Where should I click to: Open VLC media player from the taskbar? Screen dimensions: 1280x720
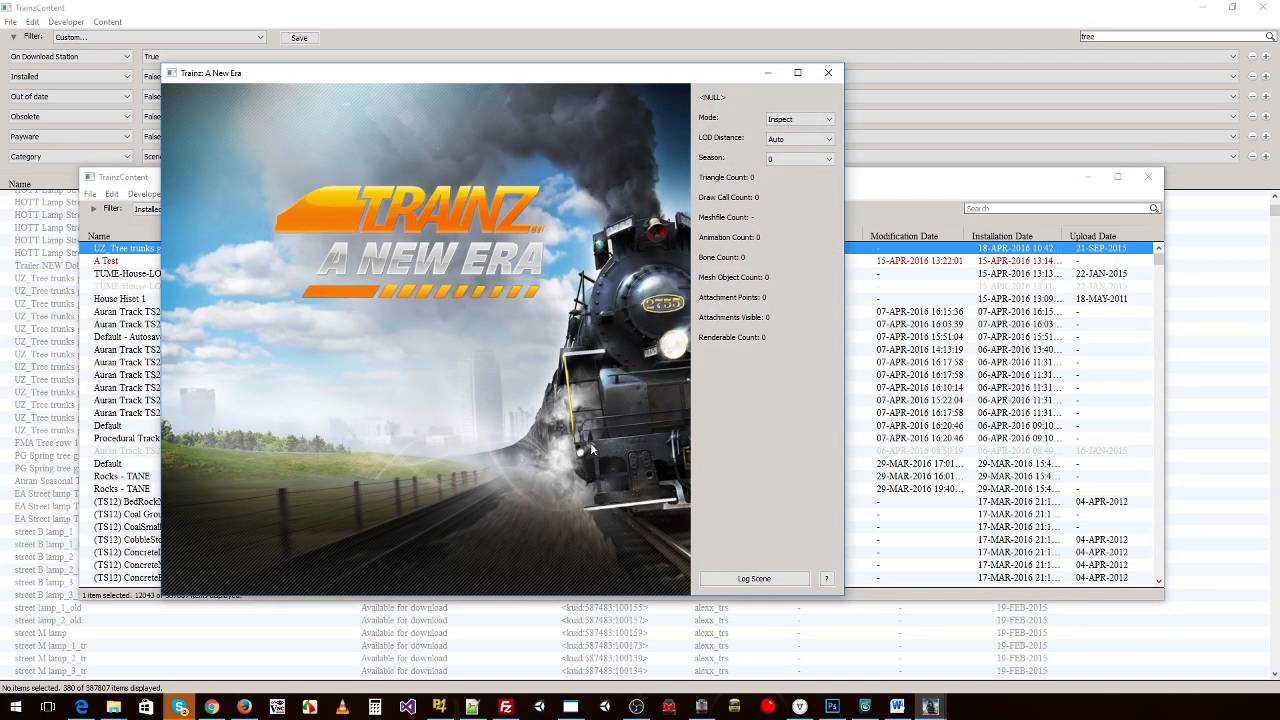(x=342, y=707)
